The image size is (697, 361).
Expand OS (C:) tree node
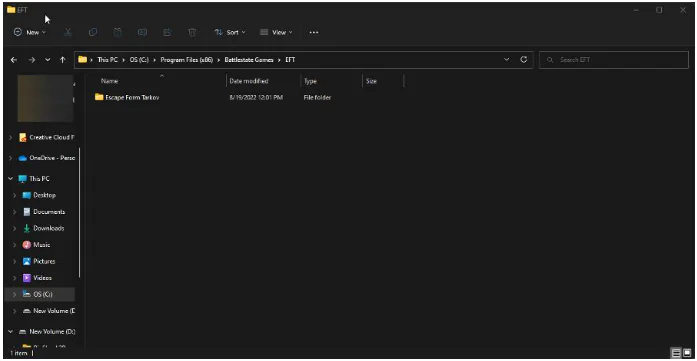(x=15, y=294)
